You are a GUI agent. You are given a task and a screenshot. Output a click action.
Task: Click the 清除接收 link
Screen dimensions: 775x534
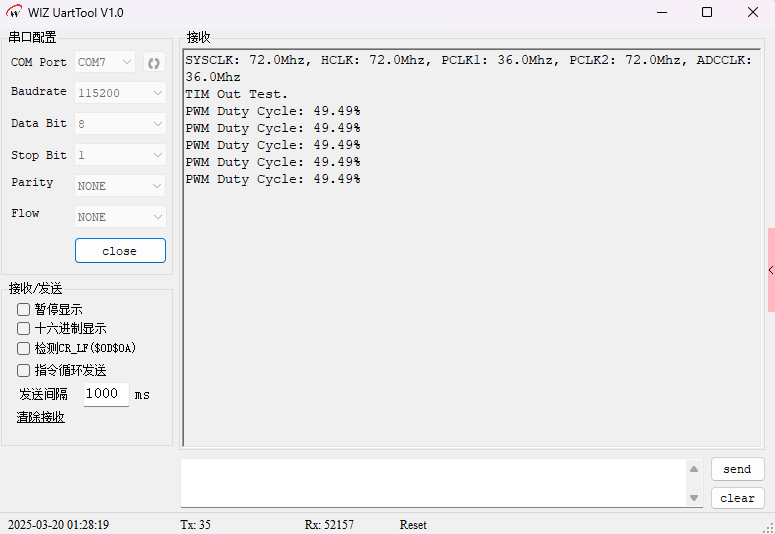coord(41,417)
